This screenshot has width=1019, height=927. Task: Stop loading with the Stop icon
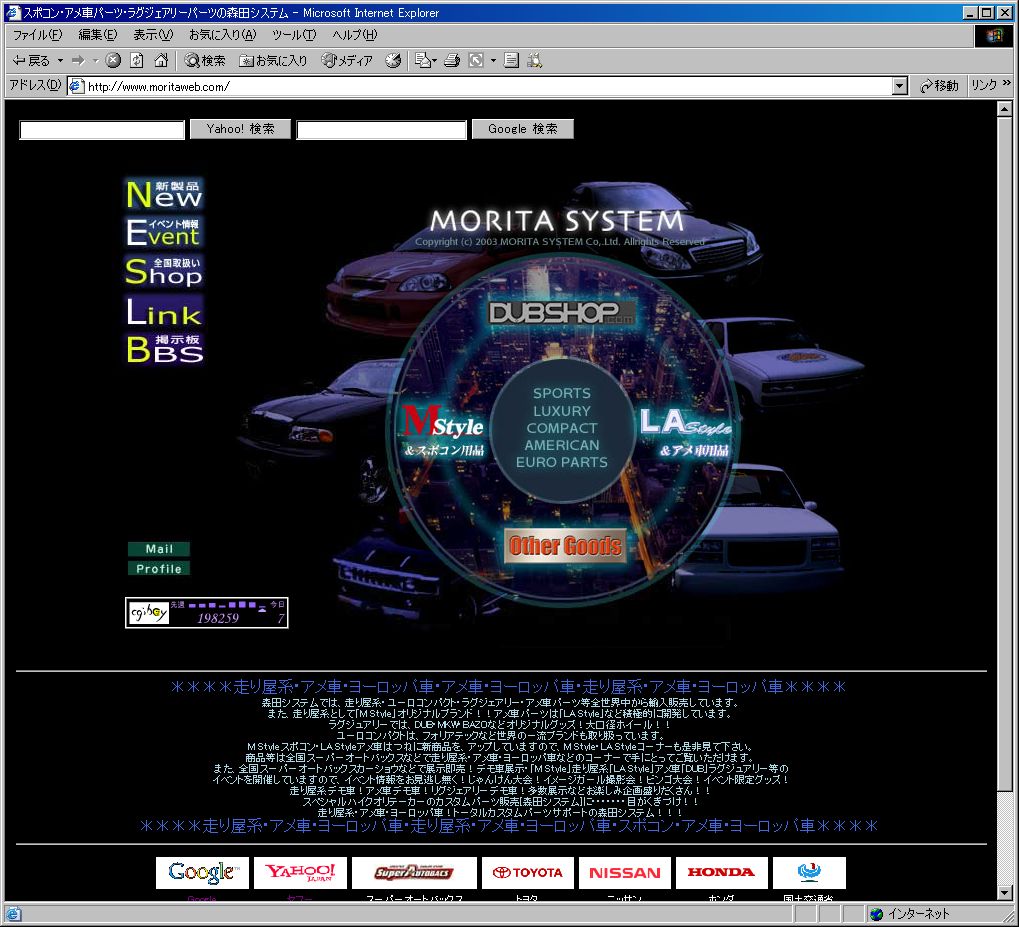coord(113,60)
